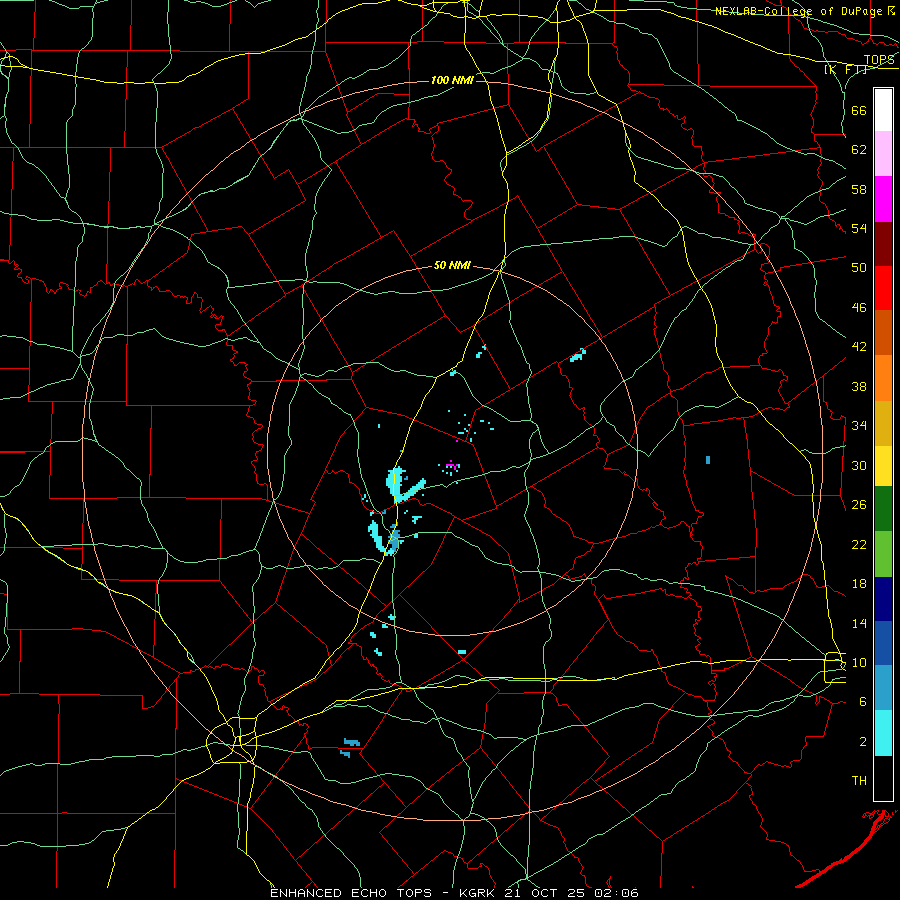Click the light blue legend swatch
This screenshot has height=900, width=900.
click(x=883, y=688)
